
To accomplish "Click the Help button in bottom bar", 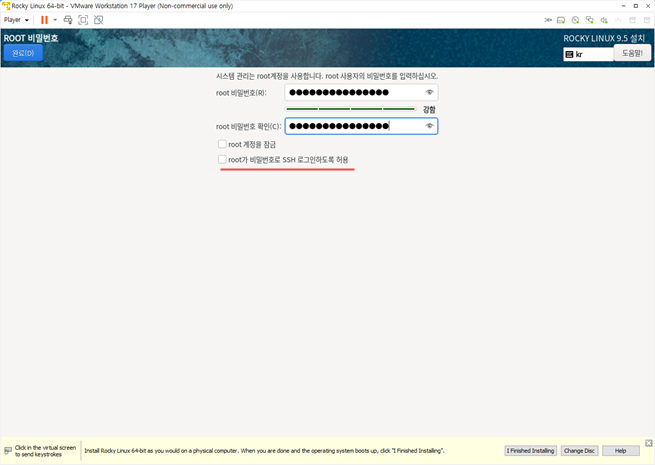I will 620,451.
